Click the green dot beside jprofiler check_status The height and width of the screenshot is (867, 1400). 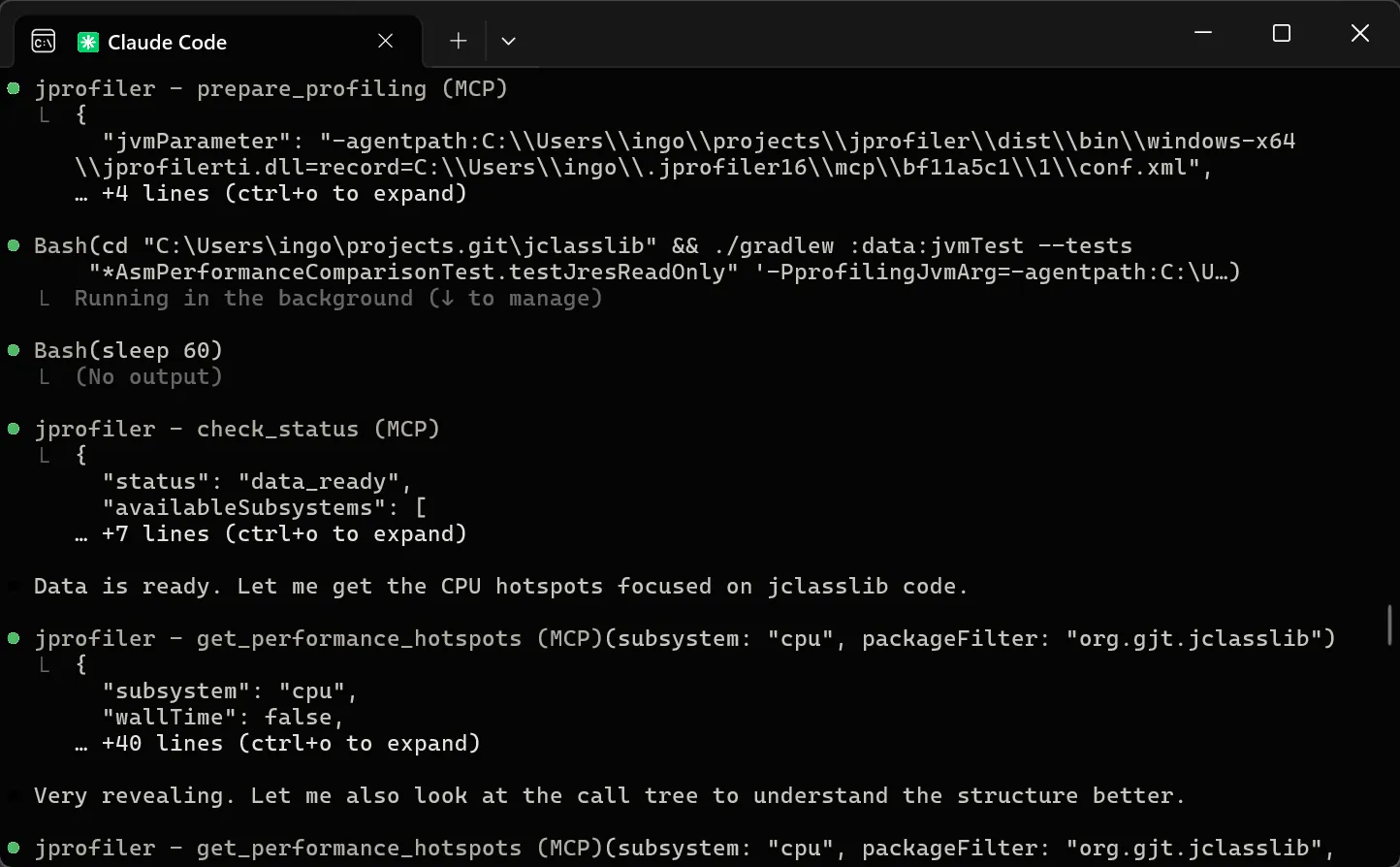[x=14, y=428]
